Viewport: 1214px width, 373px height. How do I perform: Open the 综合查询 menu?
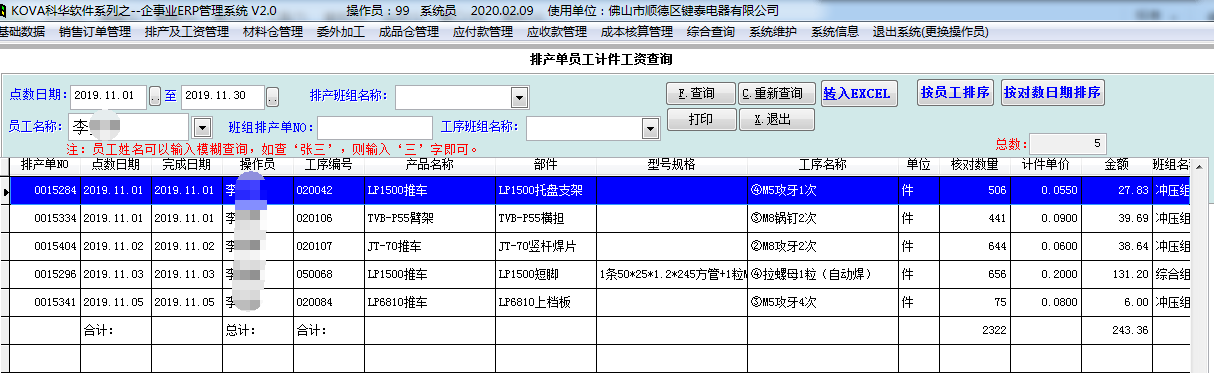pyautogui.click(x=711, y=32)
